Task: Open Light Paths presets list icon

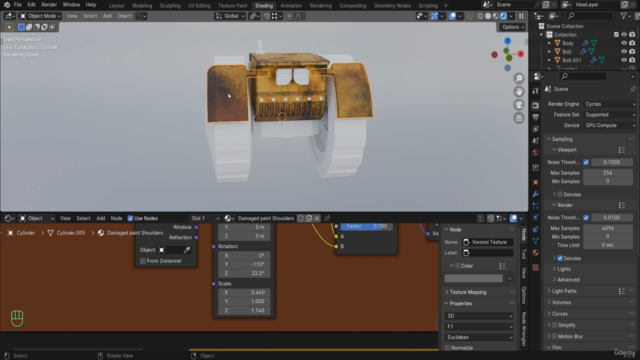Action: (x=622, y=291)
